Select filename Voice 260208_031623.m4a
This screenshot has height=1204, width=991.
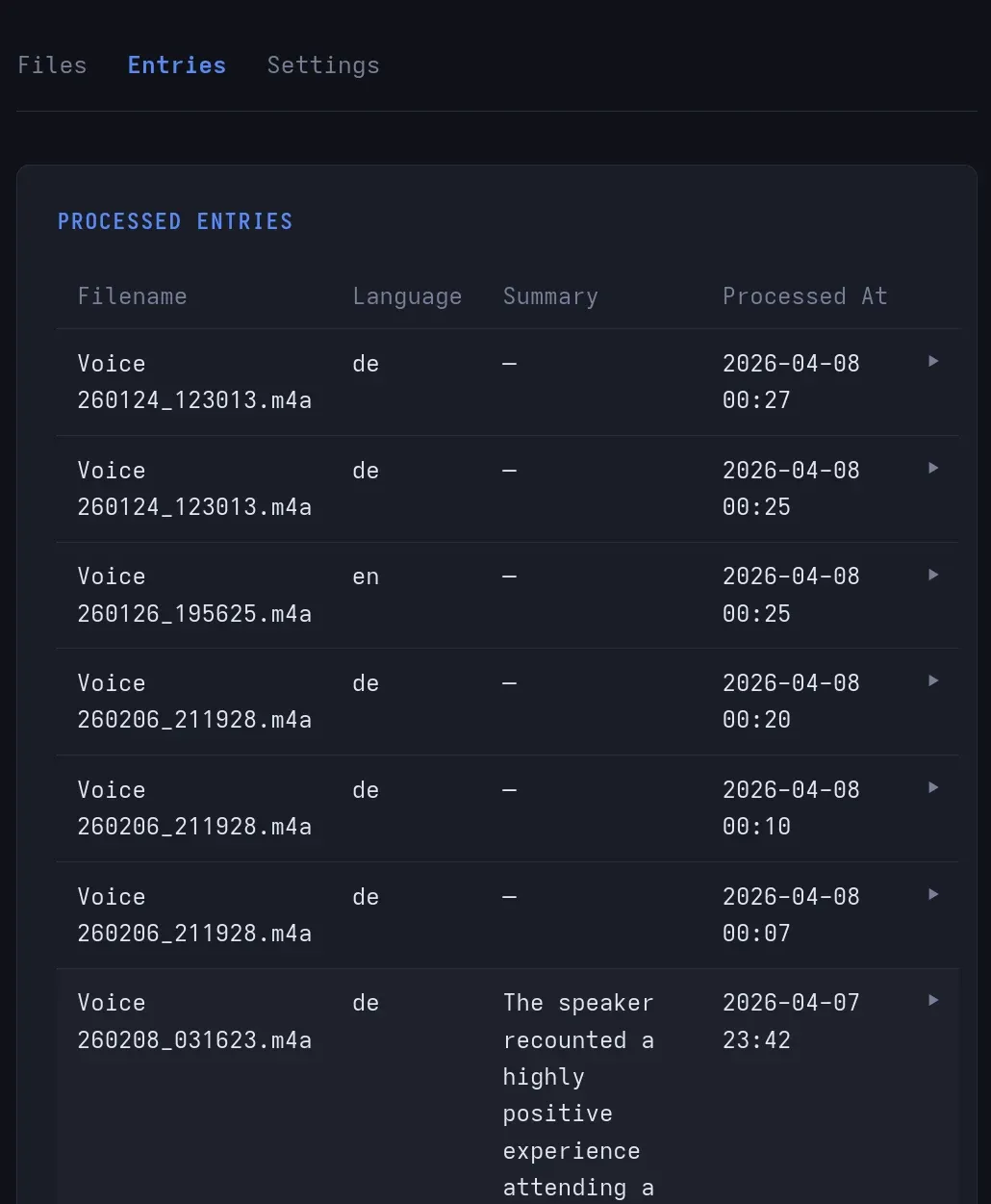point(194,1021)
